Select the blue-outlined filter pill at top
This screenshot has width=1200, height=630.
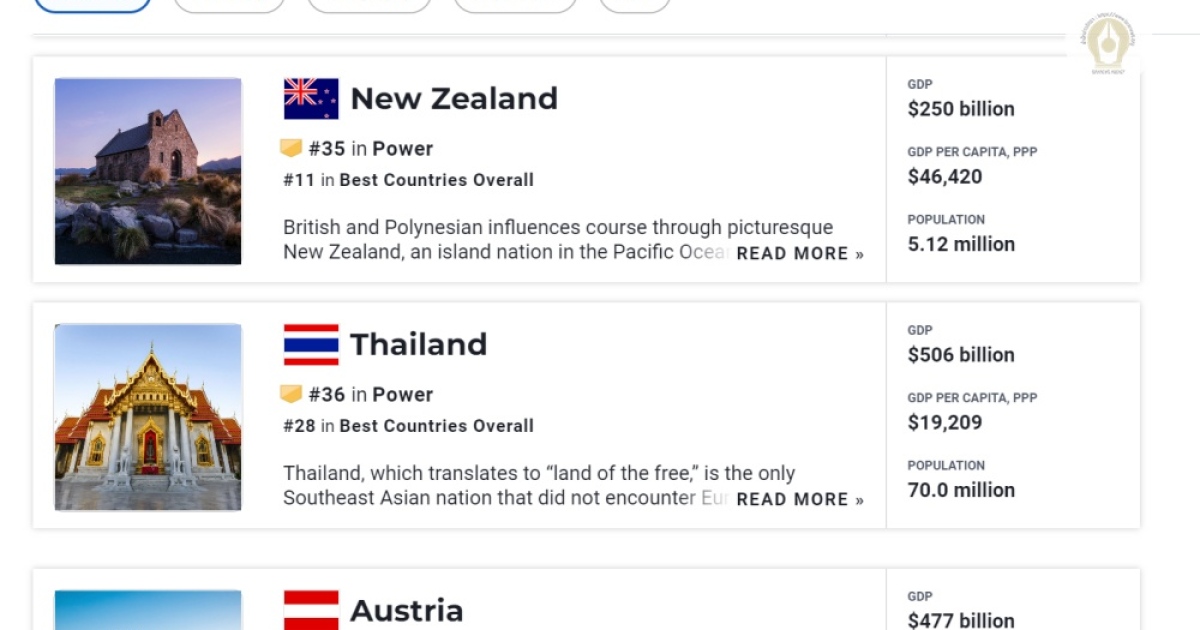[92, 5]
